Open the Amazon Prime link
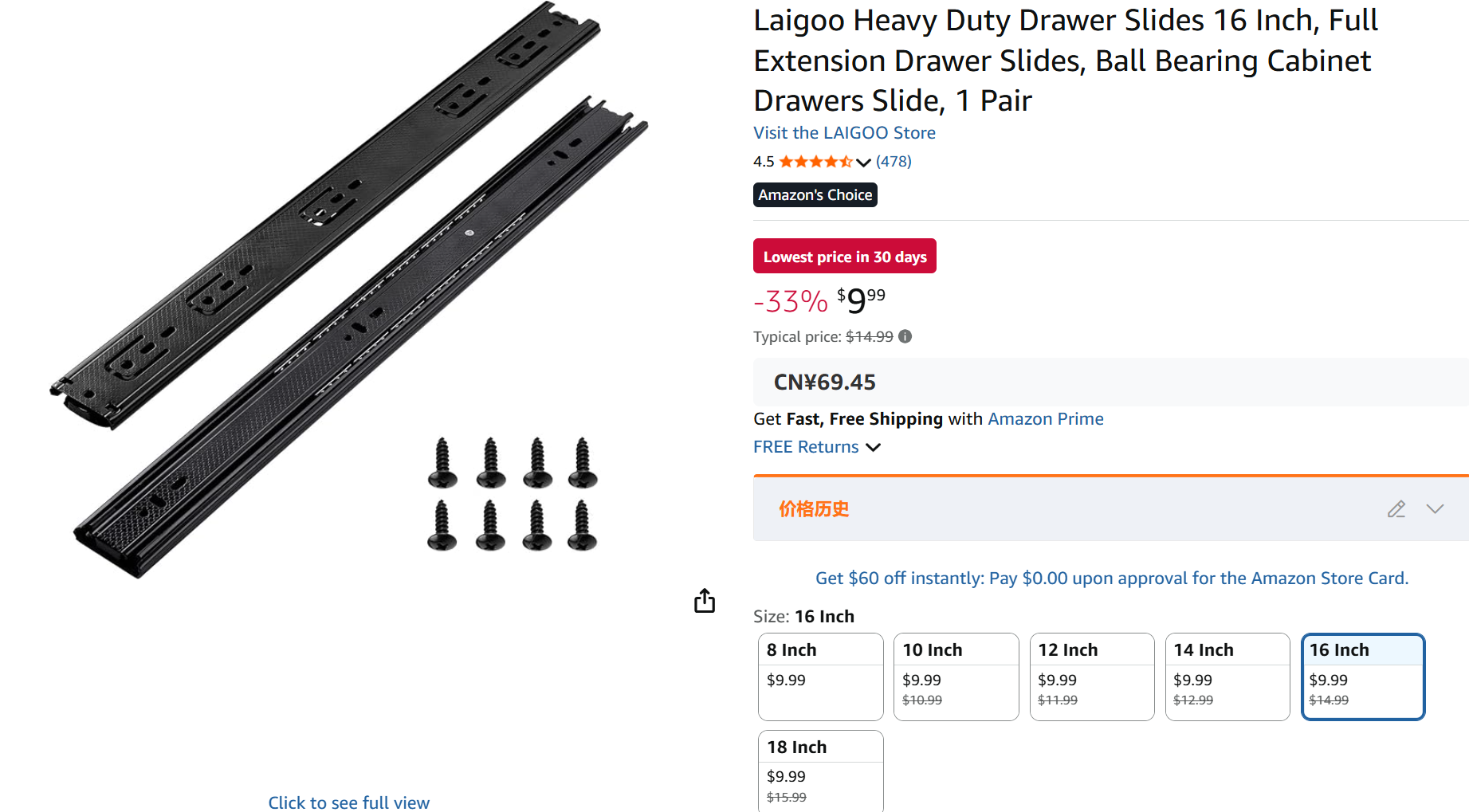 pyautogui.click(x=1046, y=419)
